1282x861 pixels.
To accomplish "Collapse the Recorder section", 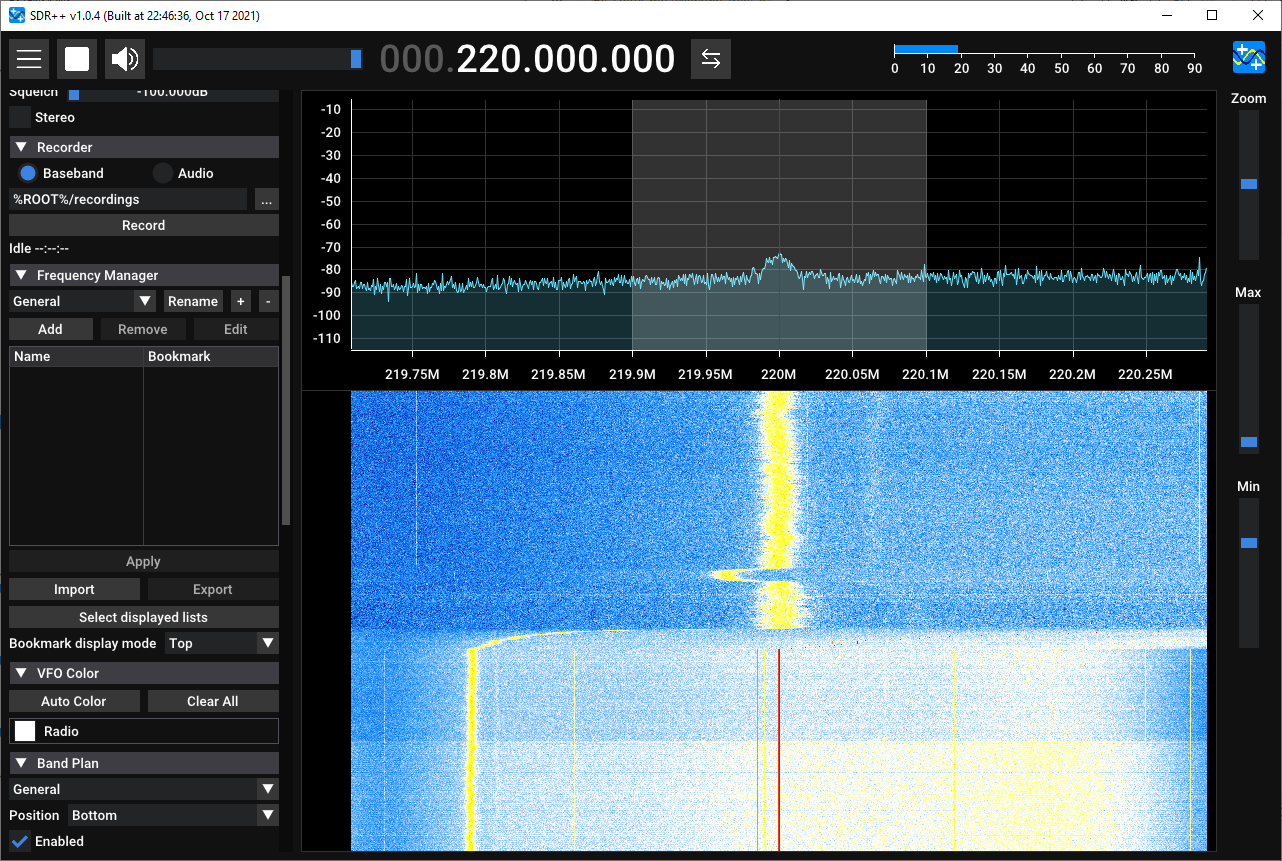I will point(144,147).
